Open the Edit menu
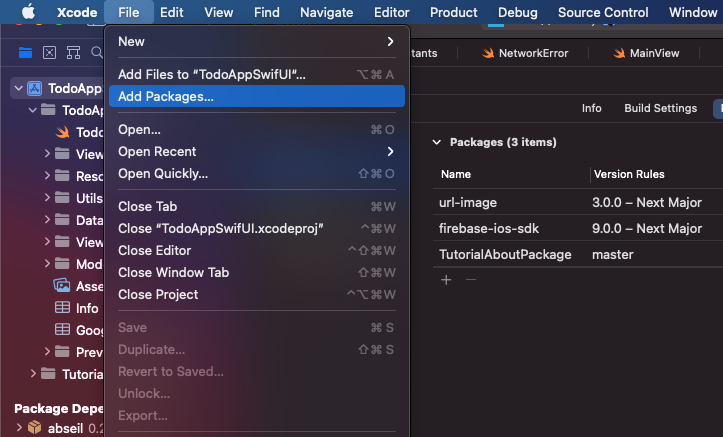The height and width of the screenshot is (437, 723). pyautogui.click(x=172, y=12)
